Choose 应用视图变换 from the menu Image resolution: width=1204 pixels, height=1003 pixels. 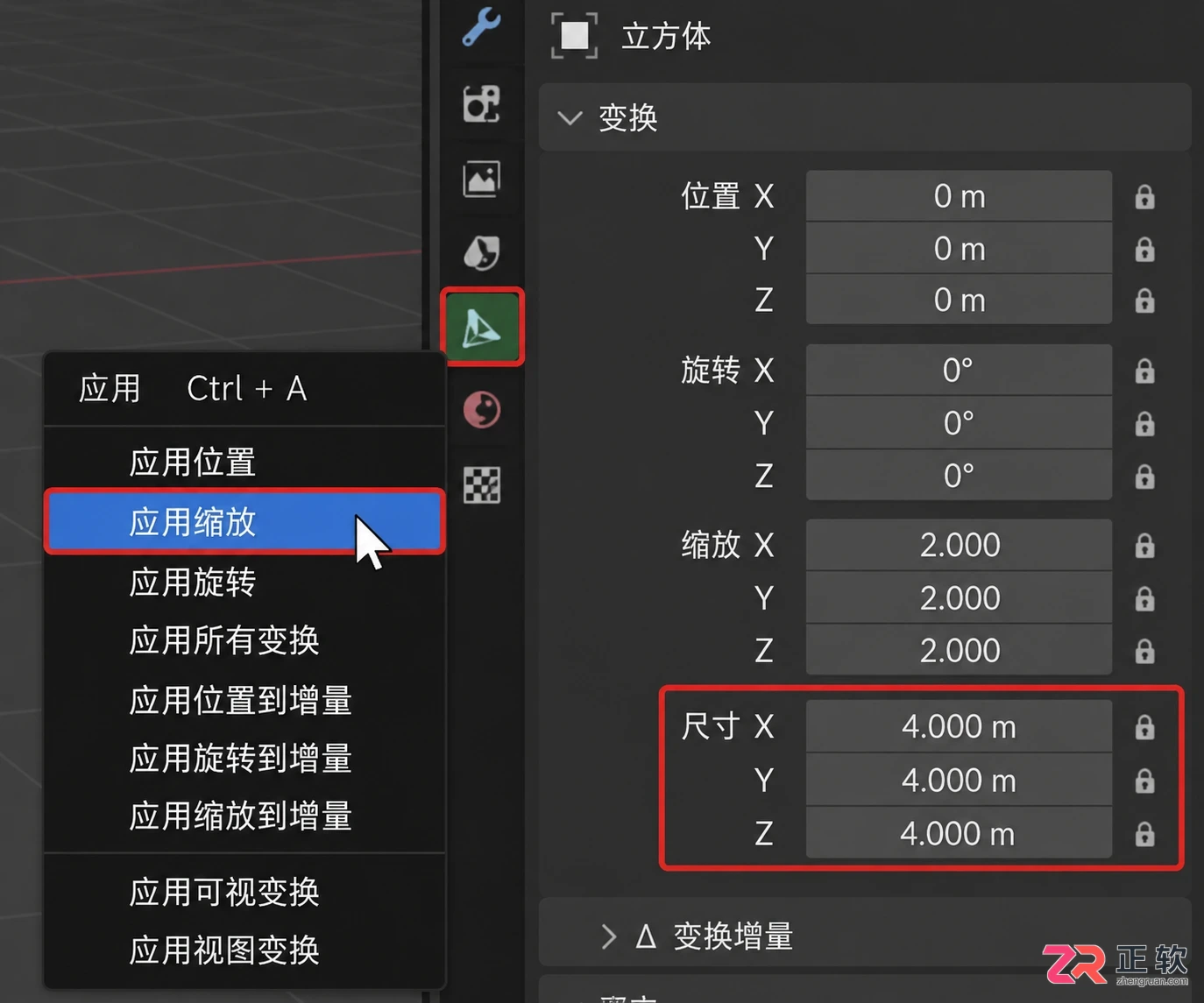pyautogui.click(x=245, y=950)
